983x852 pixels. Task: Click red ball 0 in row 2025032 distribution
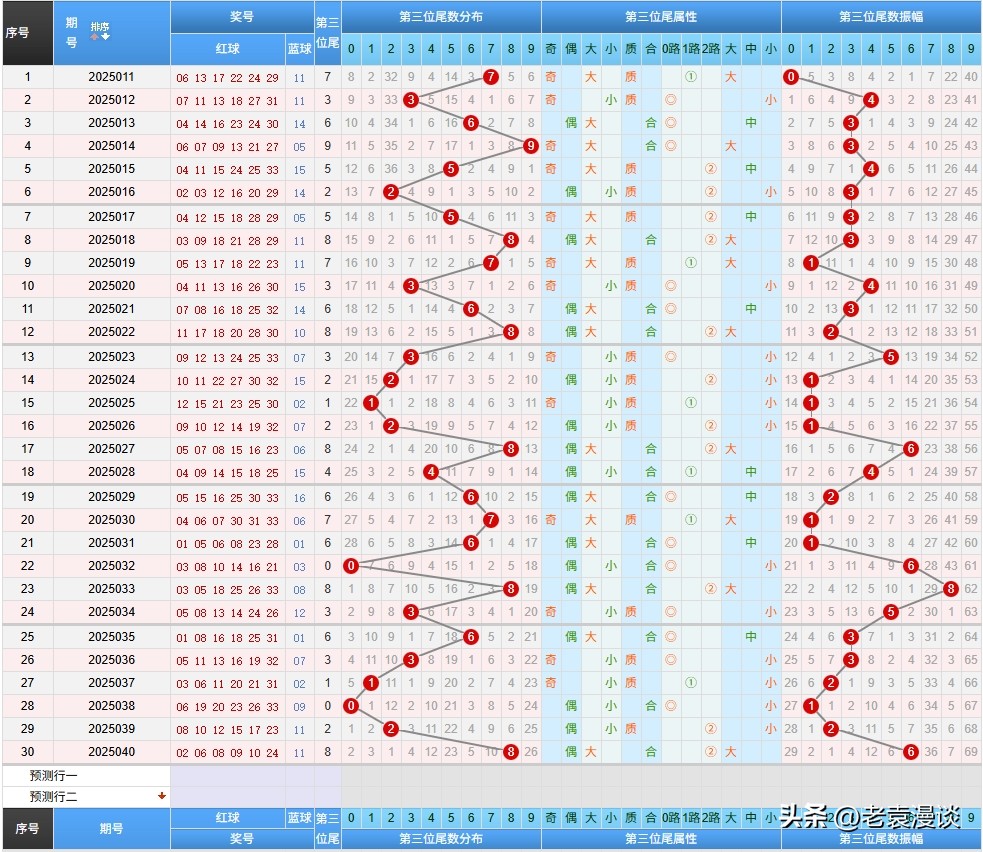[x=351, y=566]
